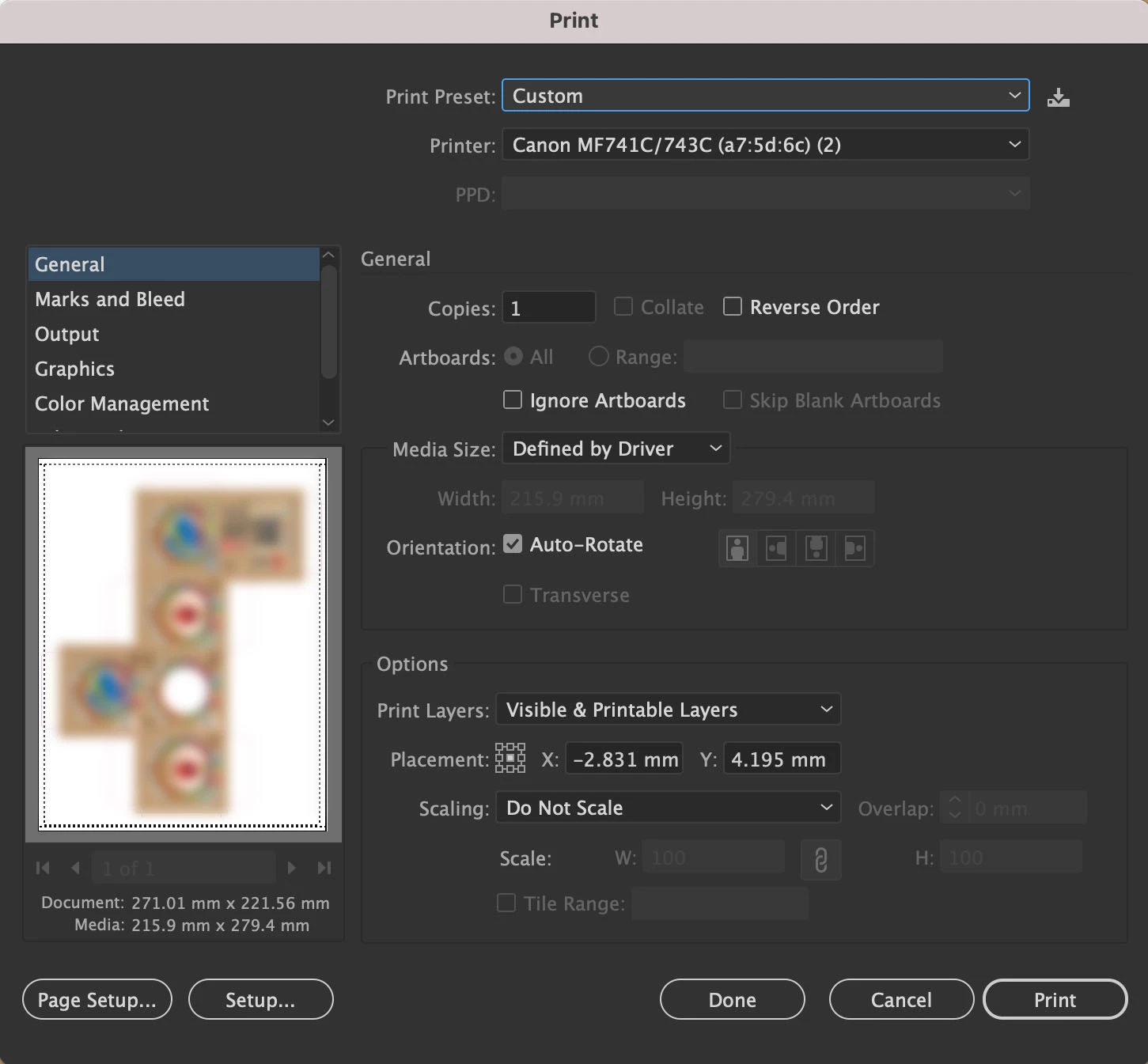This screenshot has width=1148, height=1064.
Task: Open the Printer dropdown
Action: click(x=766, y=145)
